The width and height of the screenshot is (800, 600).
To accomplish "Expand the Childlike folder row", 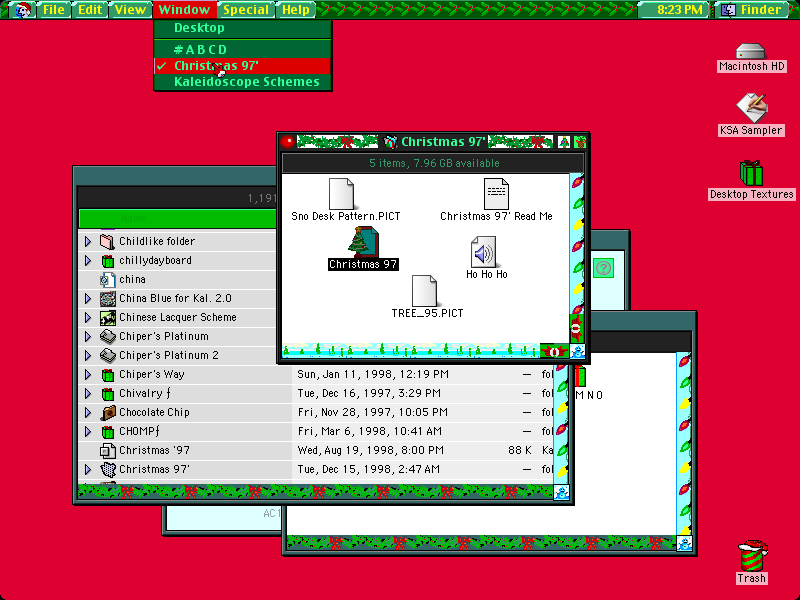I will click(88, 241).
